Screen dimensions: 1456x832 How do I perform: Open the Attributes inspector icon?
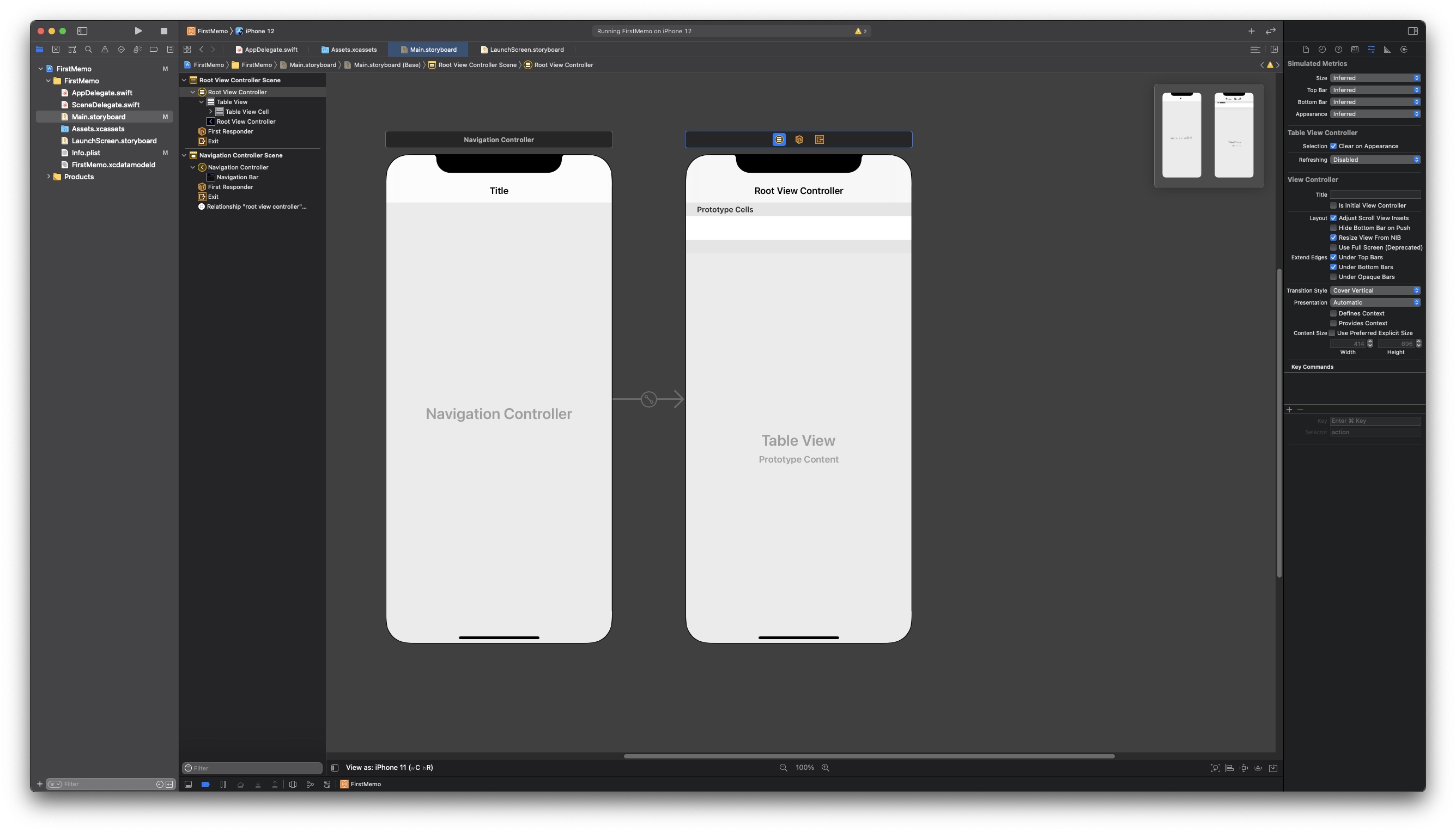point(1371,50)
